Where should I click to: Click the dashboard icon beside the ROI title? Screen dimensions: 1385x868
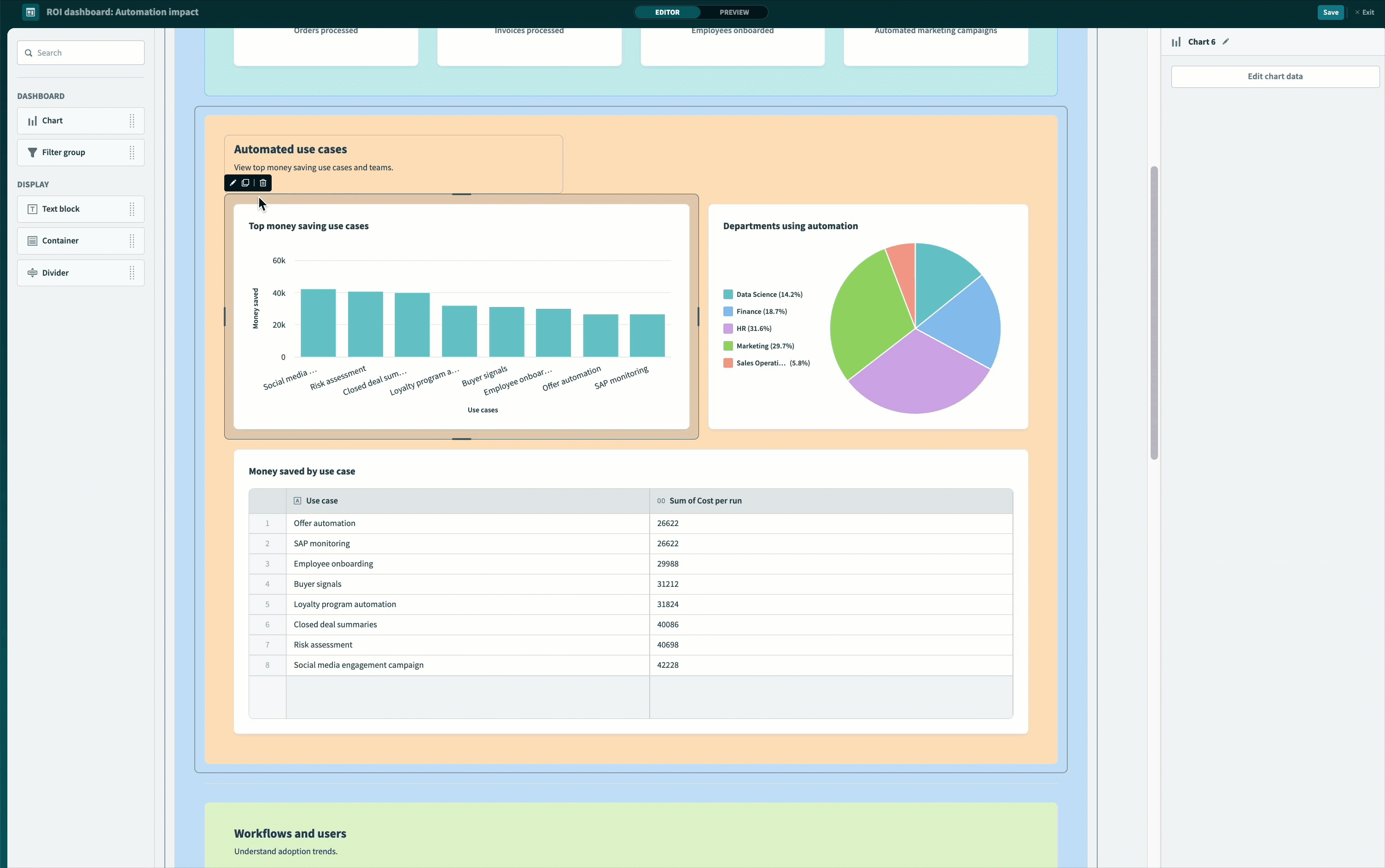[31, 12]
